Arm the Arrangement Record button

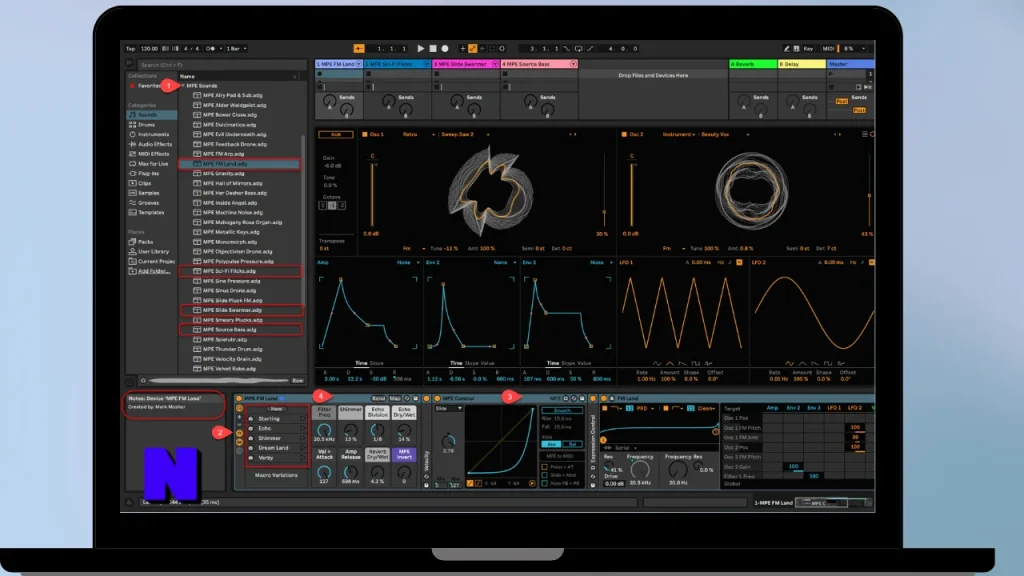(x=445, y=48)
